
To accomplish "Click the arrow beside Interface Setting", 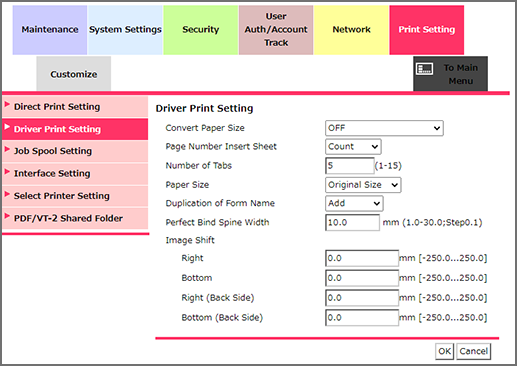I will coord(7,171).
